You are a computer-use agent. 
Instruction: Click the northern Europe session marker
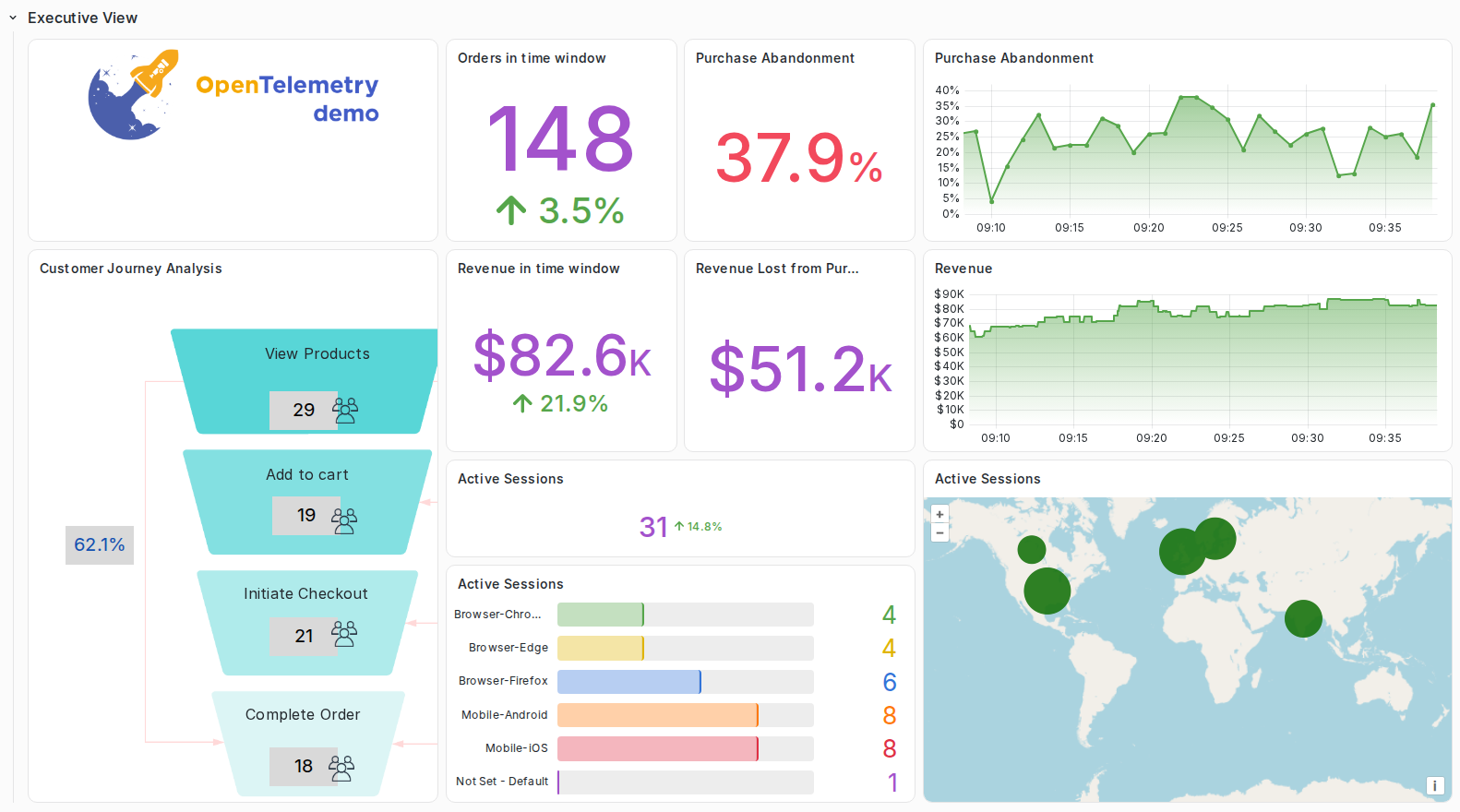pos(1215,538)
